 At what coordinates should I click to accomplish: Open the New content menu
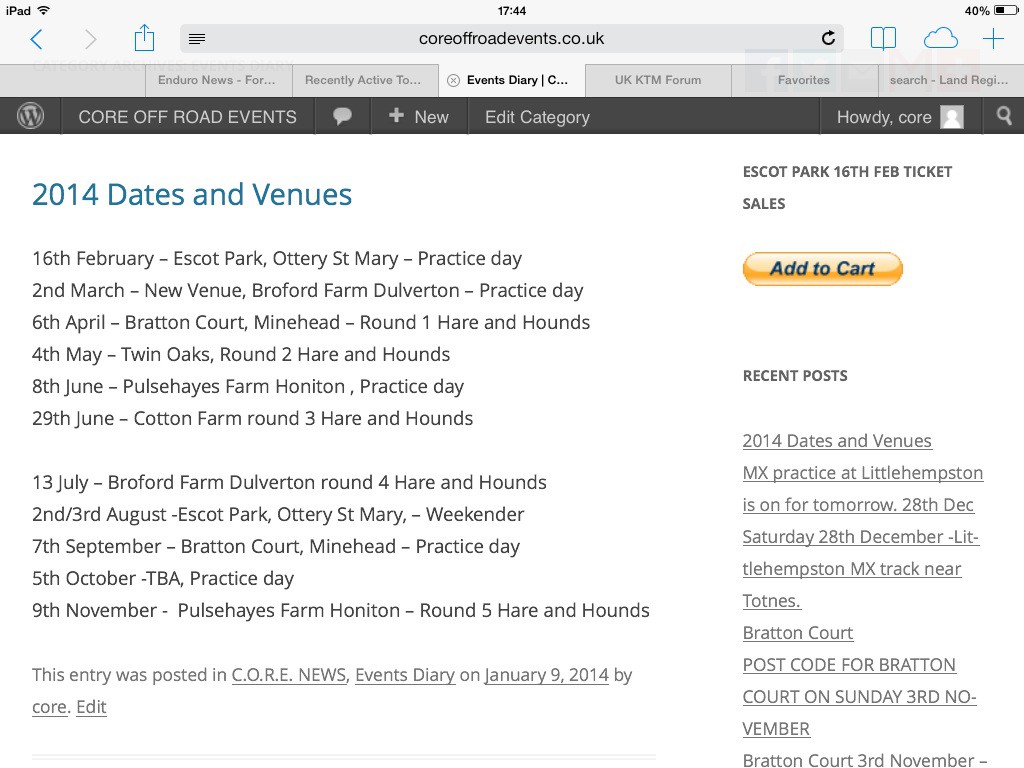419,117
